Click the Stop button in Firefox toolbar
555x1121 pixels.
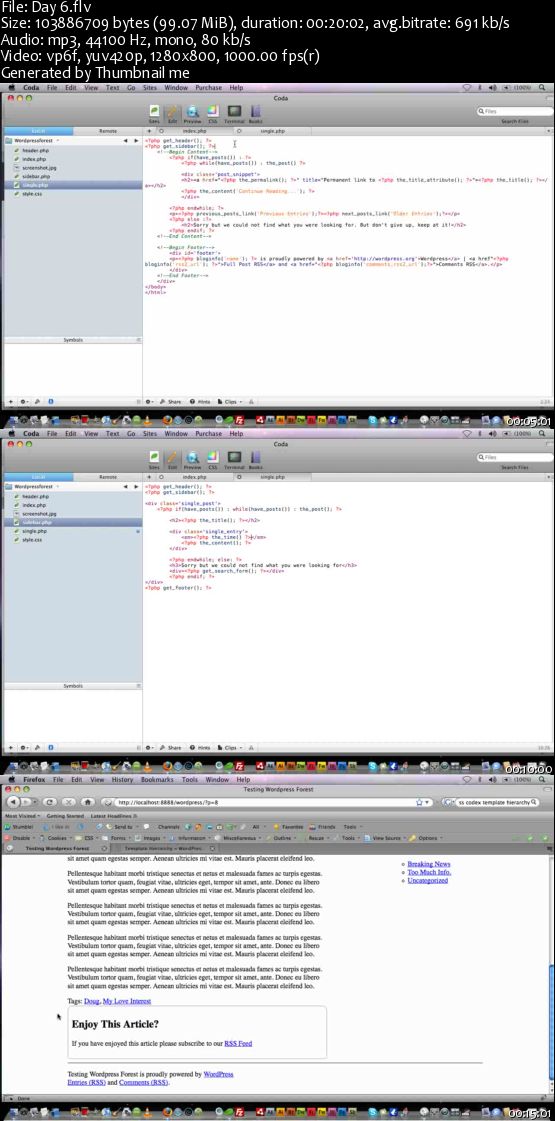click(69, 802)
